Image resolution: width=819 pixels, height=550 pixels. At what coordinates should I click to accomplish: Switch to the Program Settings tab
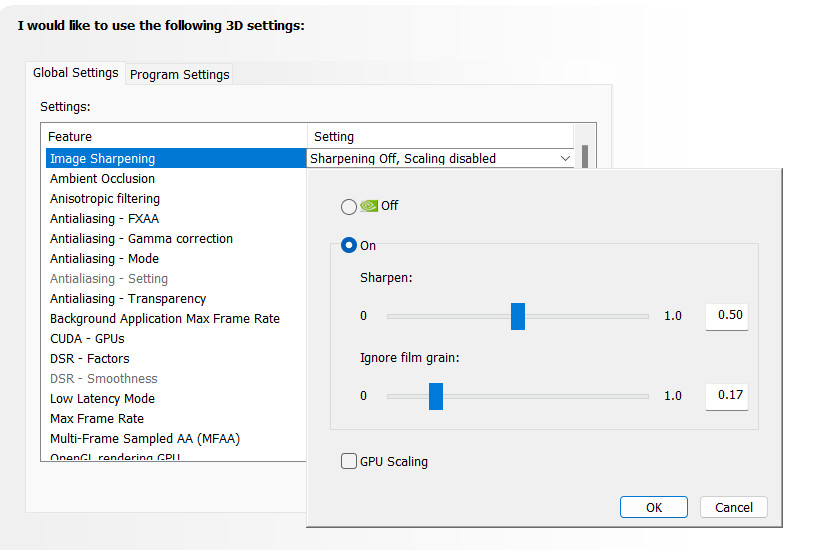pos(180,74)
